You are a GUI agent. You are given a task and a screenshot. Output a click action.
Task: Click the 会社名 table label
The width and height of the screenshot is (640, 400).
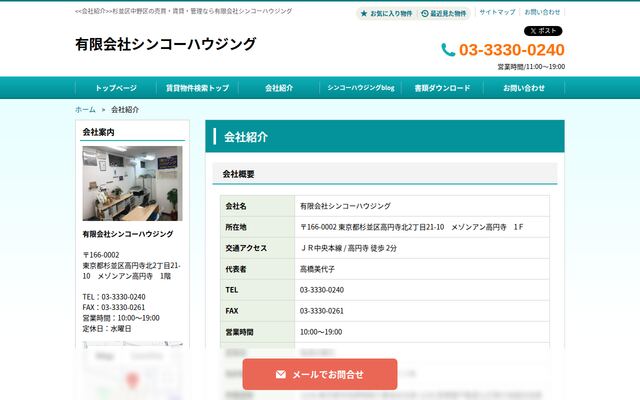236,206
